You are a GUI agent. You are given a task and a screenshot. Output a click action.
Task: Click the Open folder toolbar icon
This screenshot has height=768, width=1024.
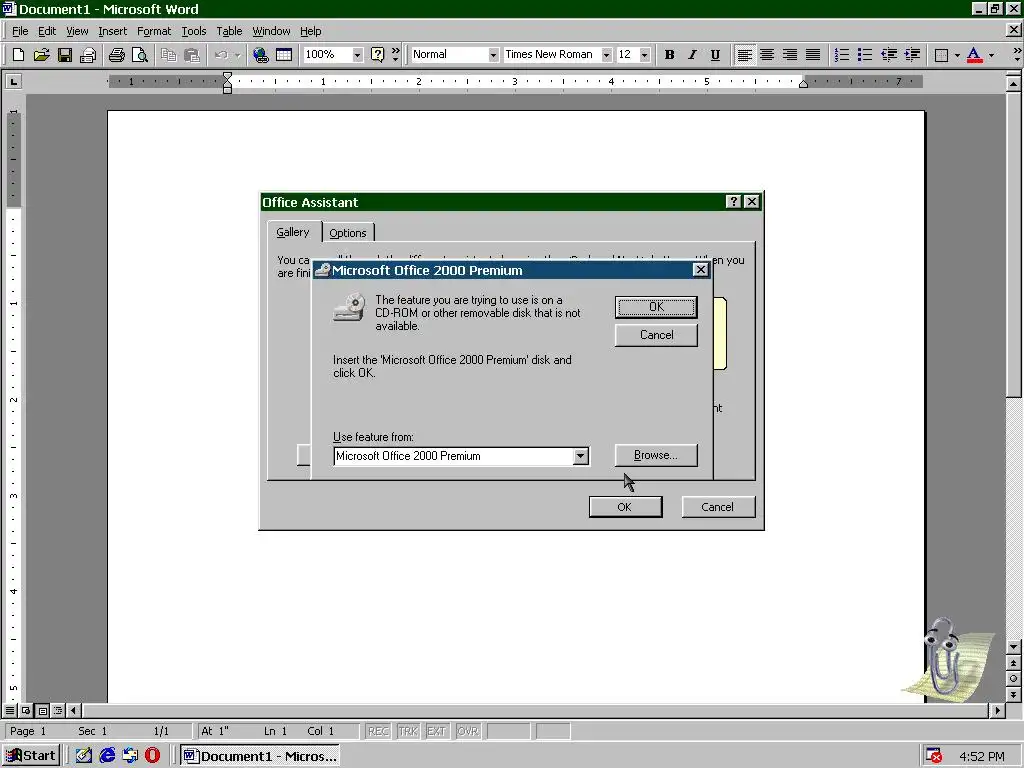tap(41, 55)
